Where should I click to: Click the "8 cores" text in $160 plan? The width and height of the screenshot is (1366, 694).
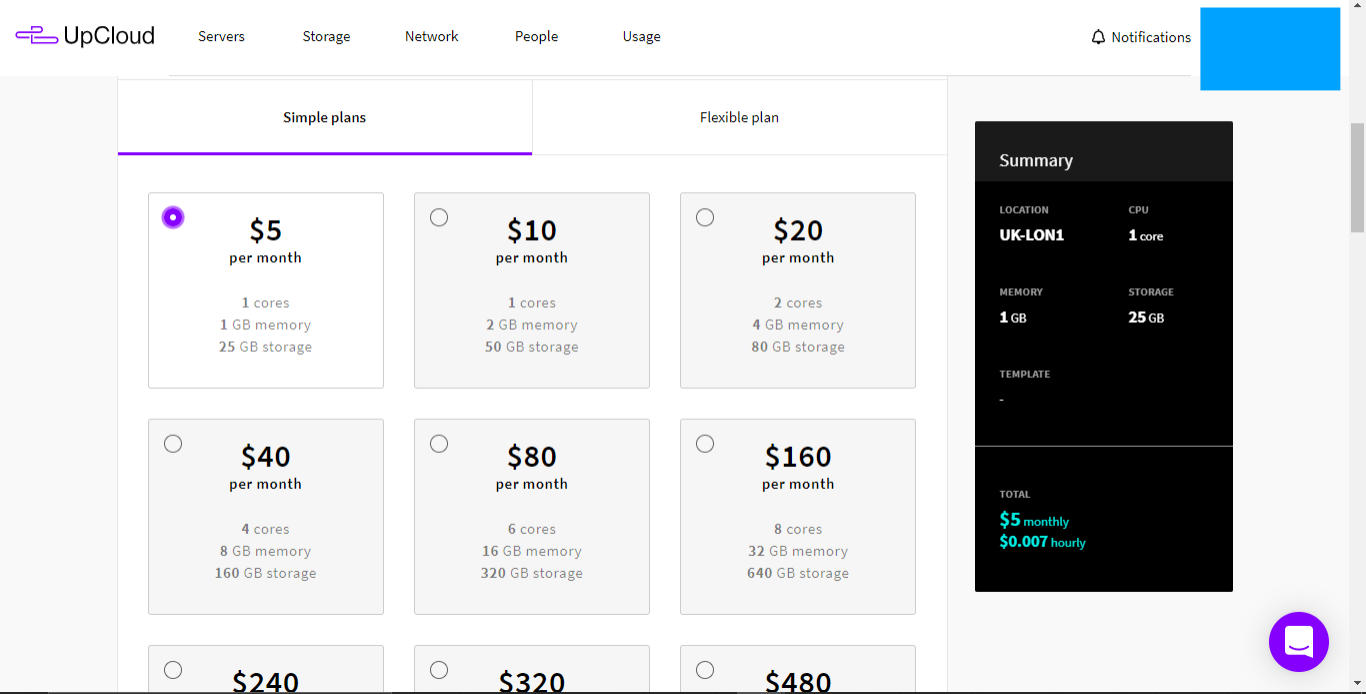[x=798, y=529]
